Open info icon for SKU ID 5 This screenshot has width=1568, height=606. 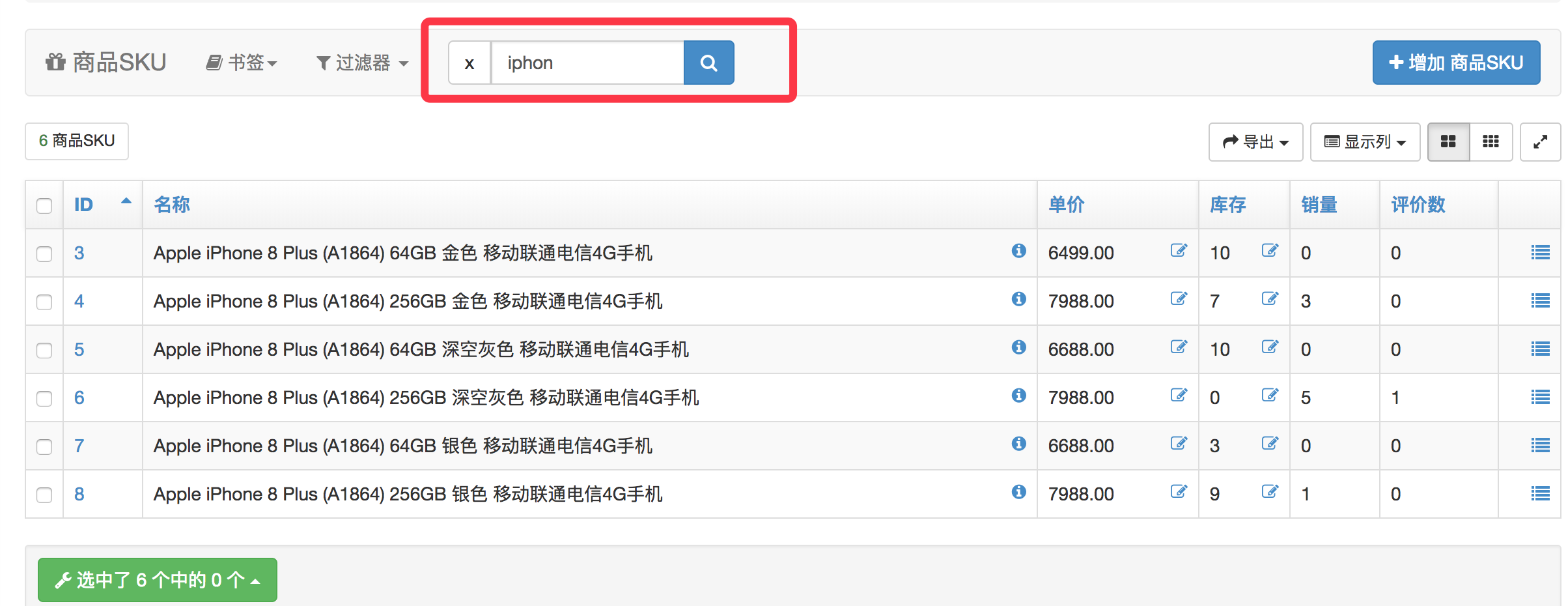[x=1019, y=347]
